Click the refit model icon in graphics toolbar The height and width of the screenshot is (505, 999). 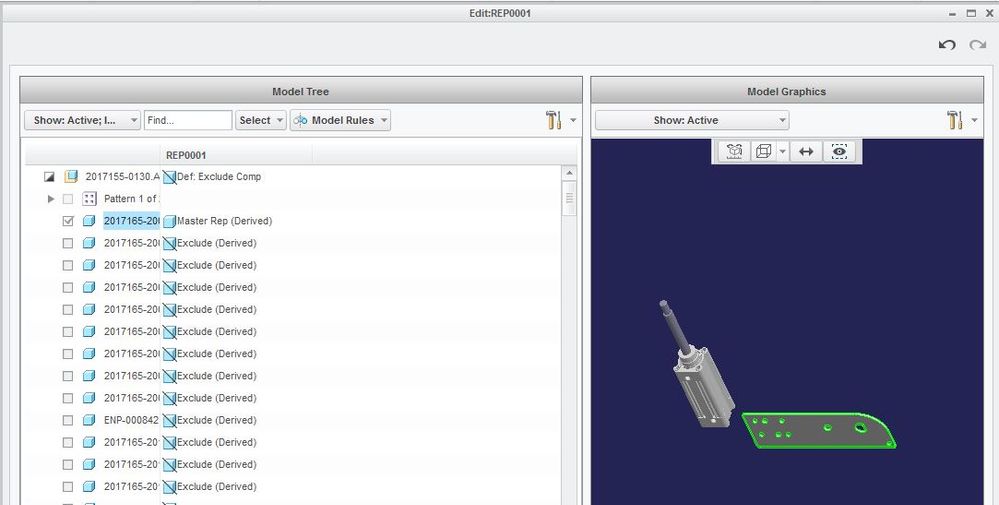click(734, 152)
